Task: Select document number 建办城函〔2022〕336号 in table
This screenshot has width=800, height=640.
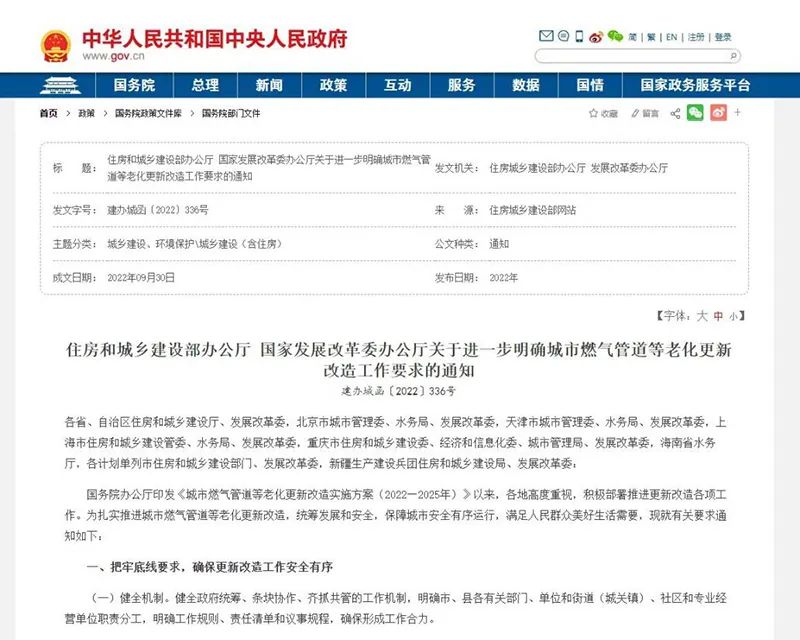Action: (x=158, y=210)
